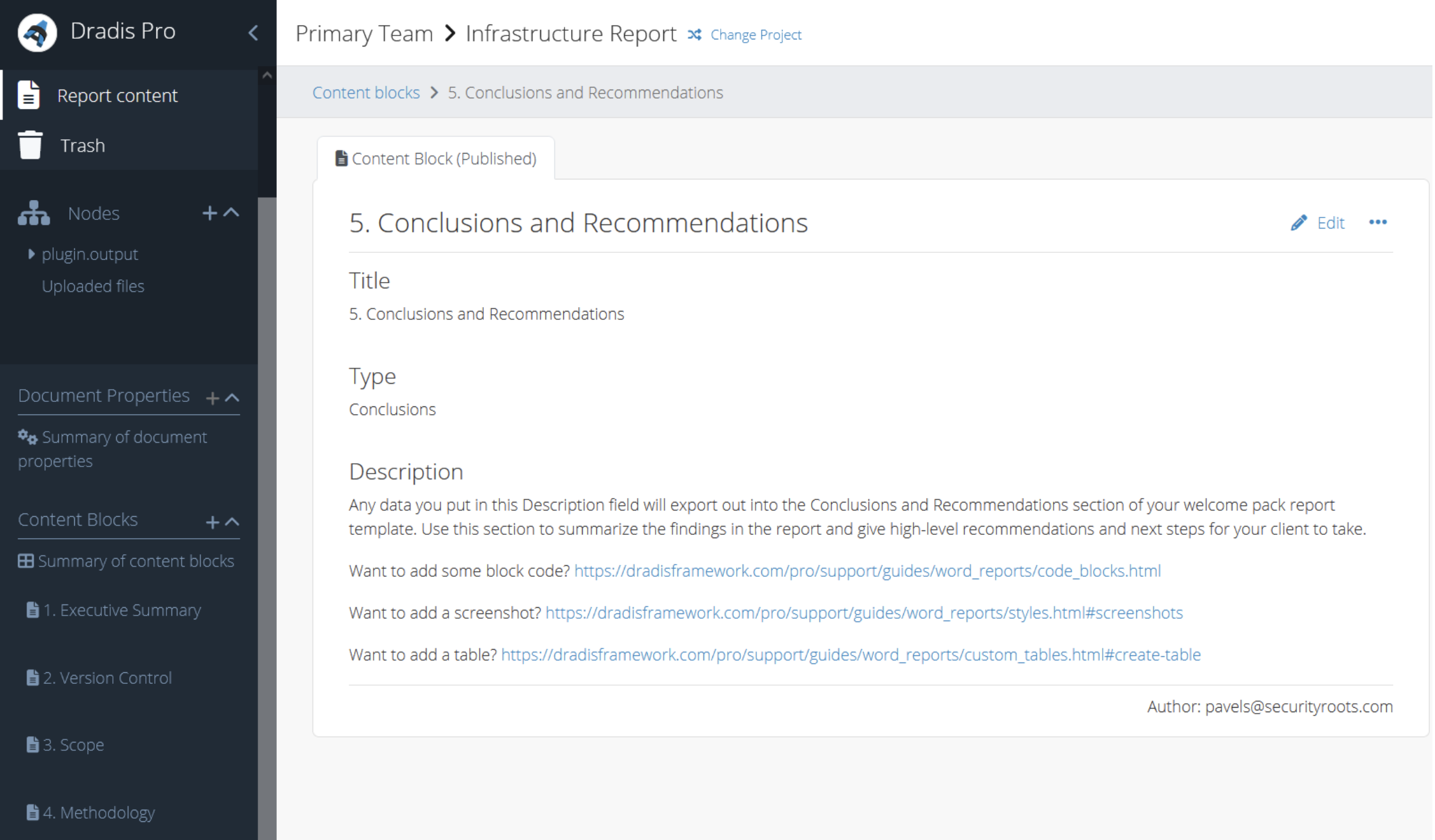Open the 4. Methodology block

(99, 813)
